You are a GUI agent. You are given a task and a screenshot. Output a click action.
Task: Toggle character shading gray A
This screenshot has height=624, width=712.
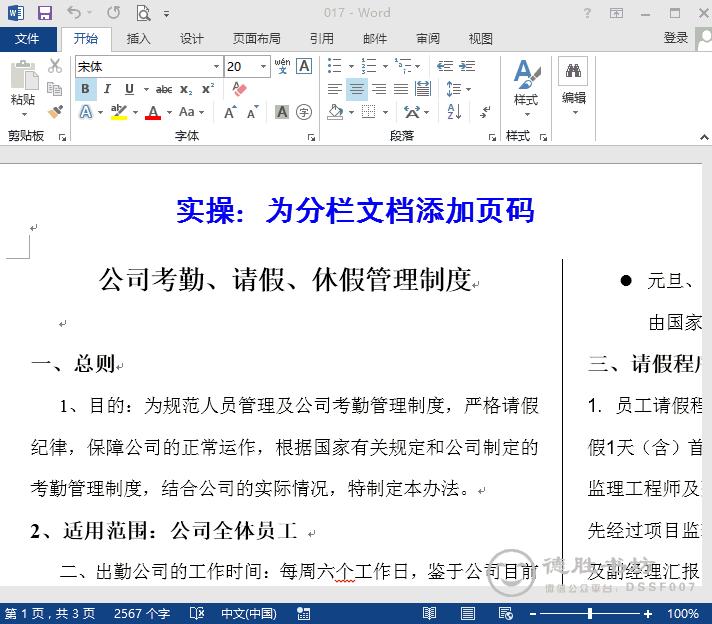coord(282,112)
